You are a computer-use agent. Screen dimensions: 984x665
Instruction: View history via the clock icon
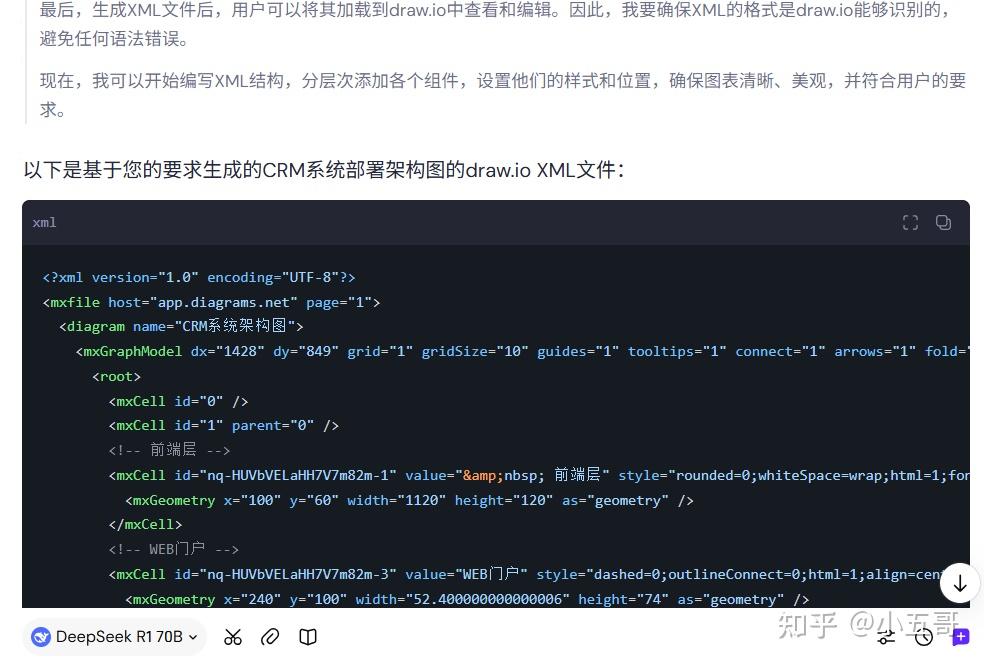coord(923,637)
